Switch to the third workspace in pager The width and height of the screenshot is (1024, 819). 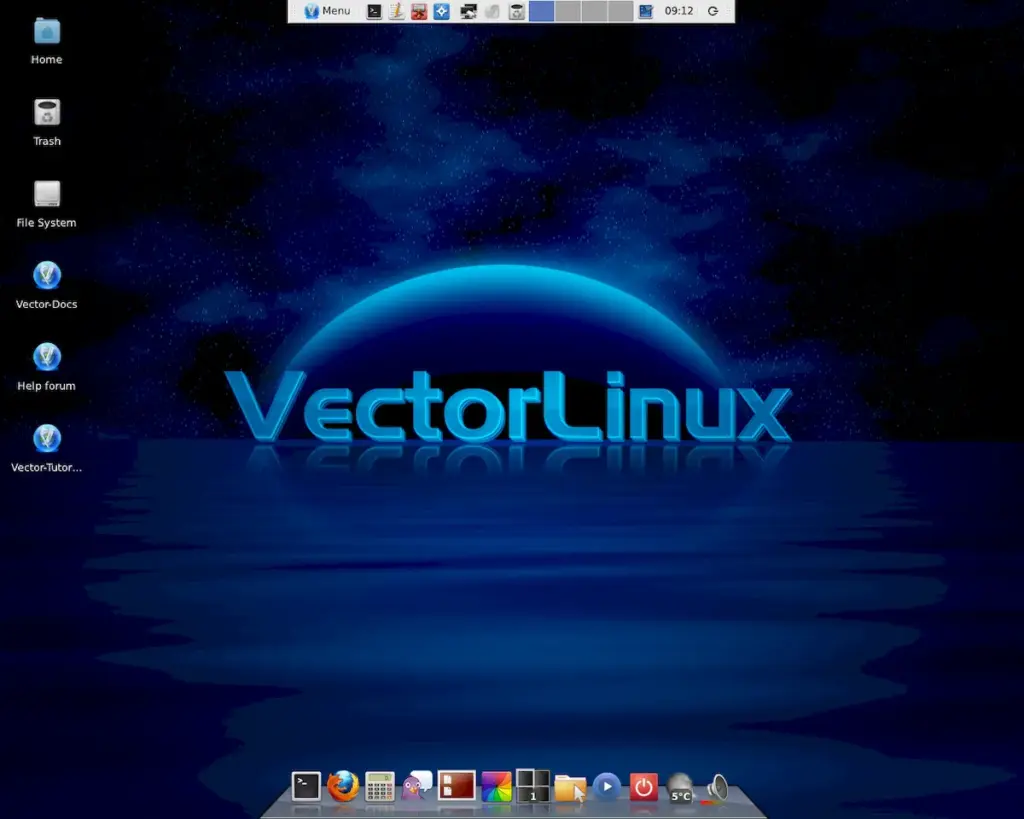click(594, 11)
